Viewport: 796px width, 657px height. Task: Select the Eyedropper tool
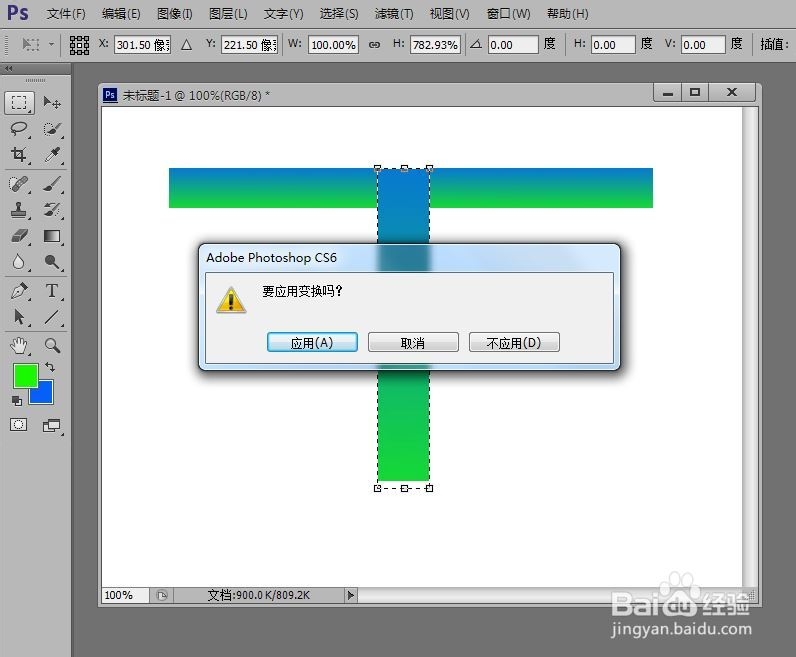(x=52, y=154)
